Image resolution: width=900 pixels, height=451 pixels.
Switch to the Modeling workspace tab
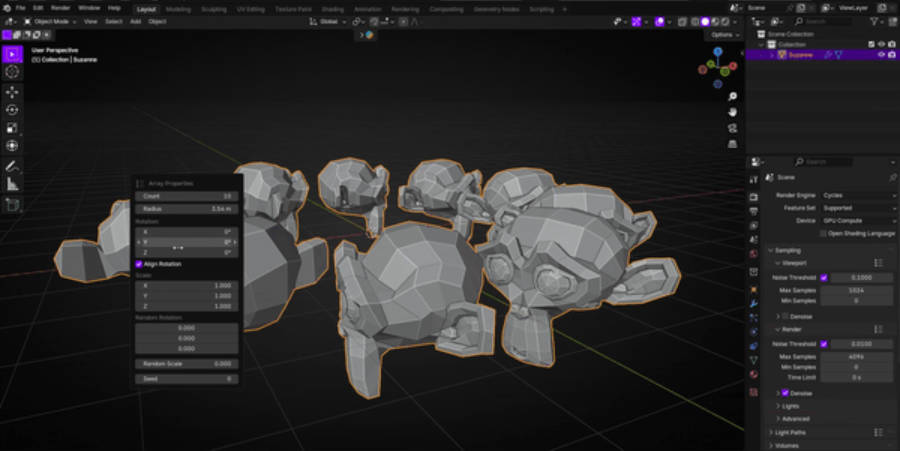click(x=178, y=9)
